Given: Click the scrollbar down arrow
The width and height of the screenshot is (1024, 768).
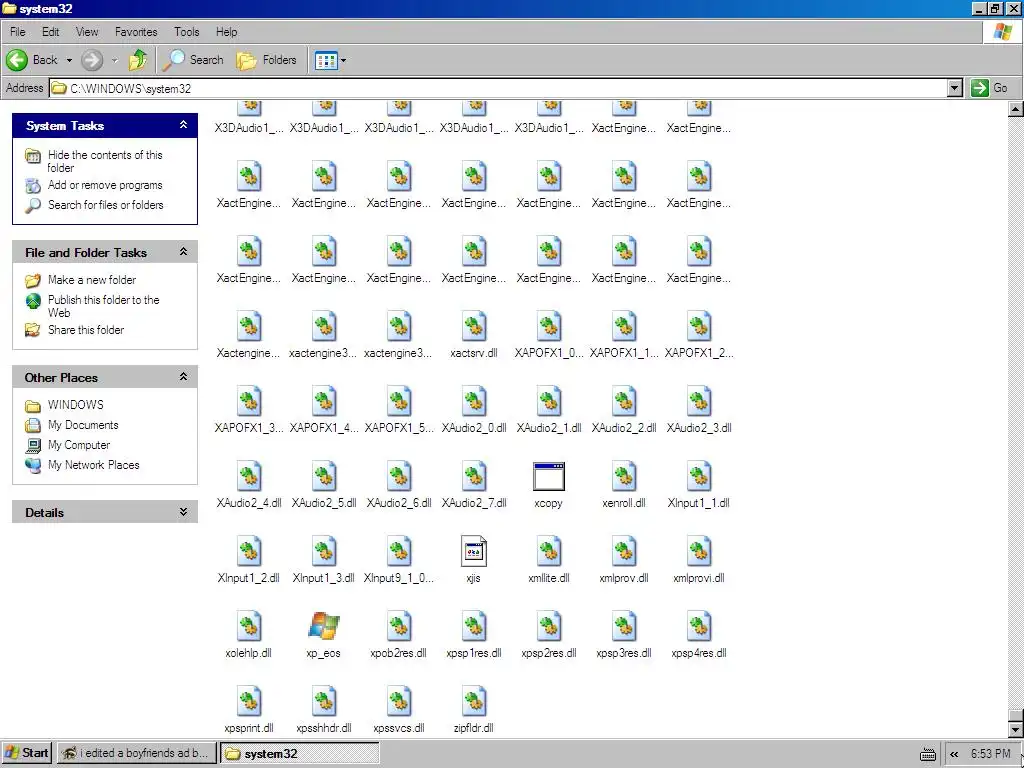Looking at the screenshot, I should (x=1016, y=729).
